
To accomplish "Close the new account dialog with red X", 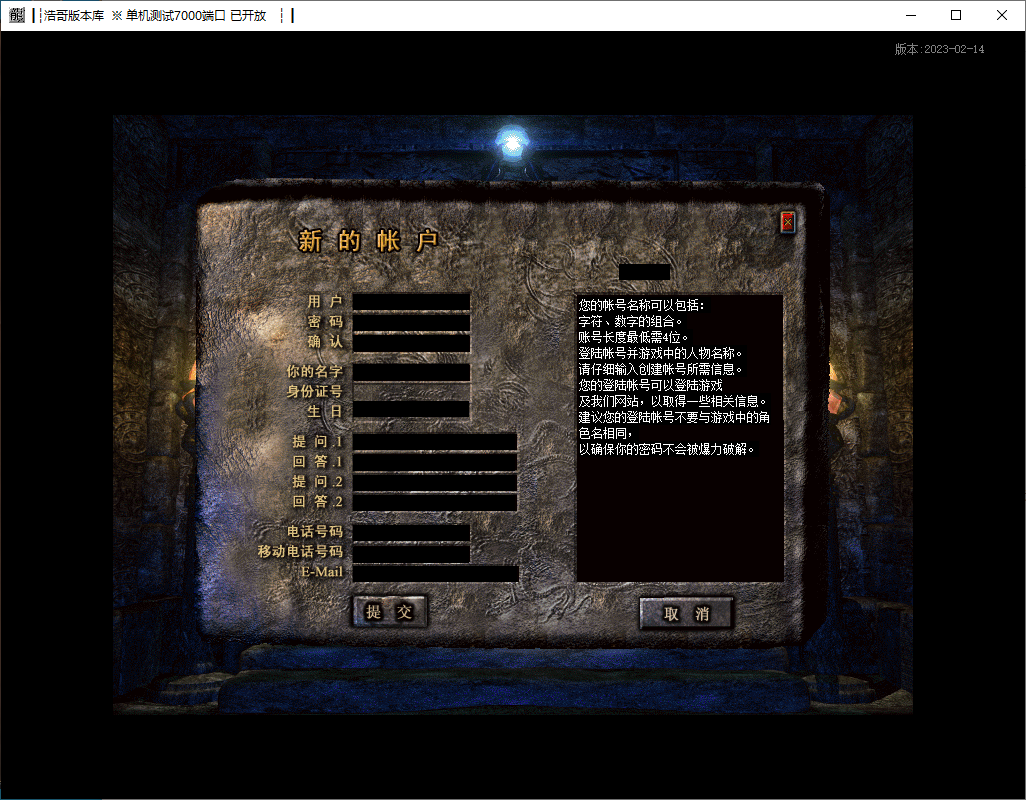I will click(788, 222).
